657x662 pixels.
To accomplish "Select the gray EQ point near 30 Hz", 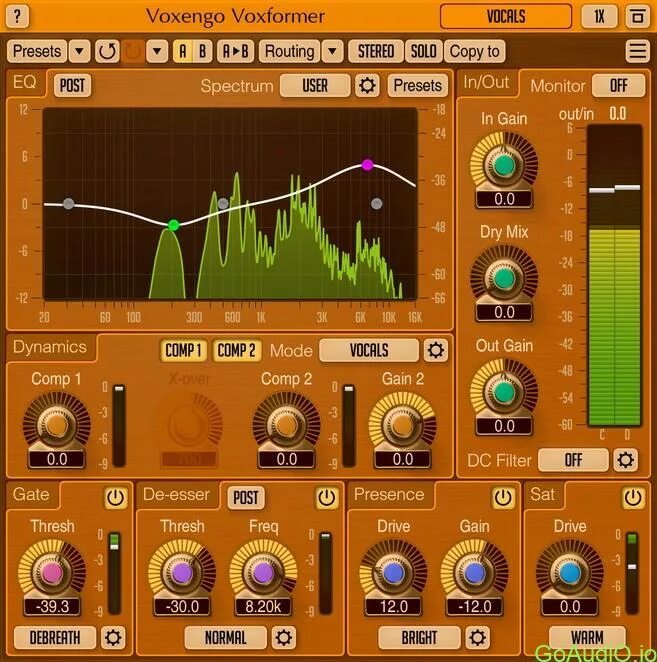I will [68, 204].
